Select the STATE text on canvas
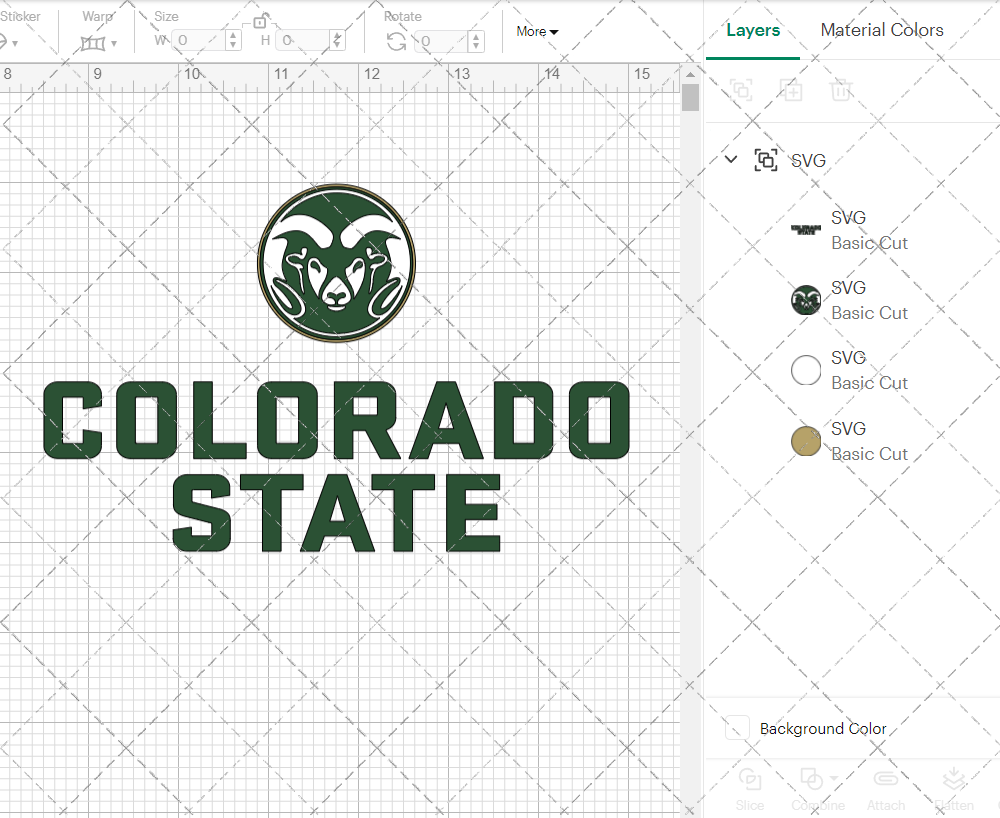 [336, 513]
